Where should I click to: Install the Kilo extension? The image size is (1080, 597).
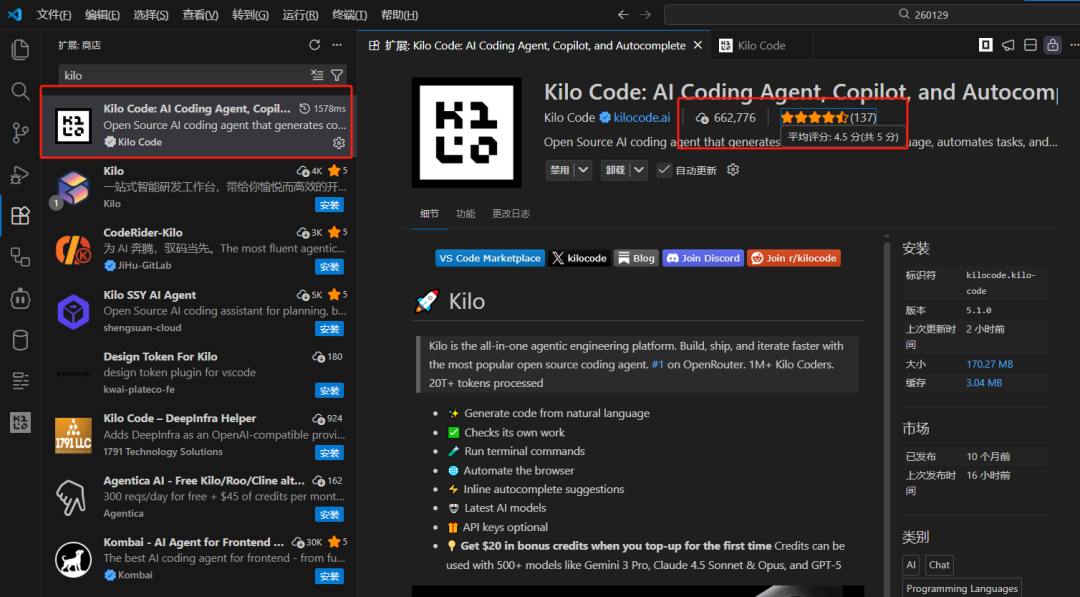pos(329,205)
